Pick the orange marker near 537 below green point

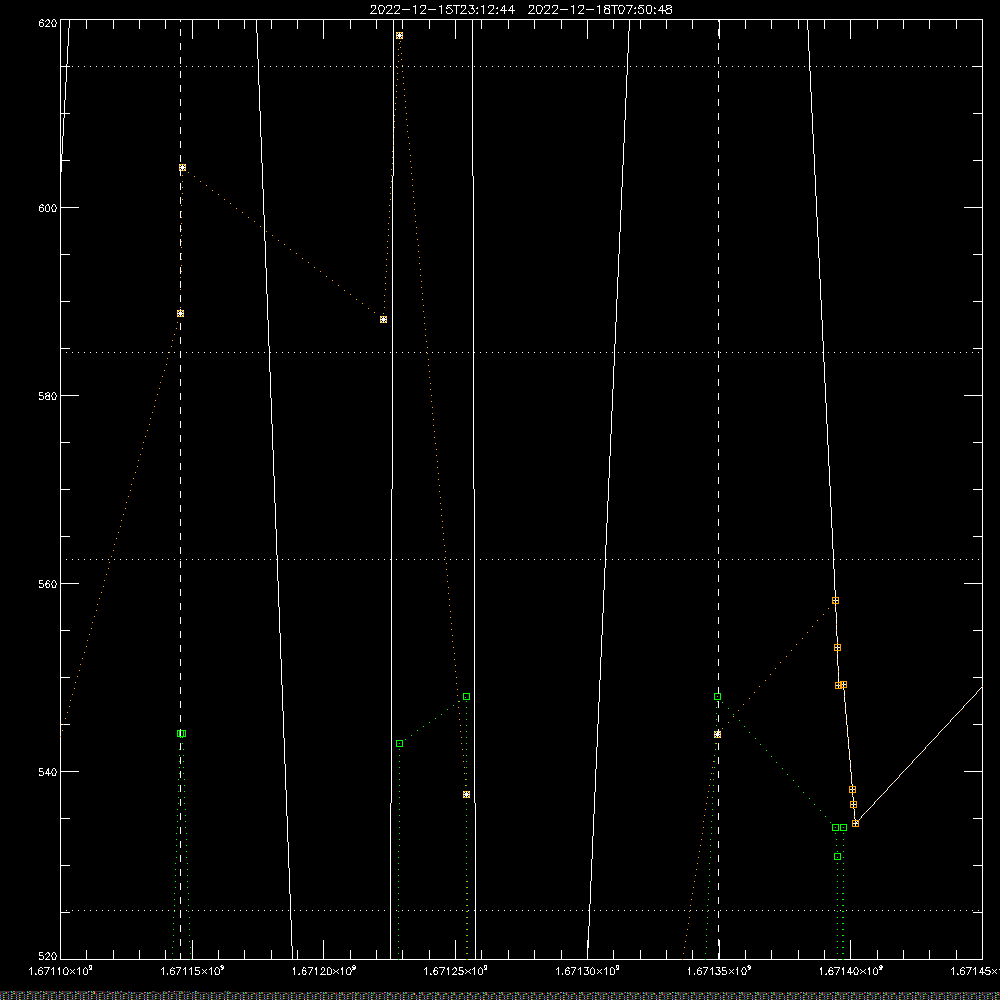[x=466, y=794]
